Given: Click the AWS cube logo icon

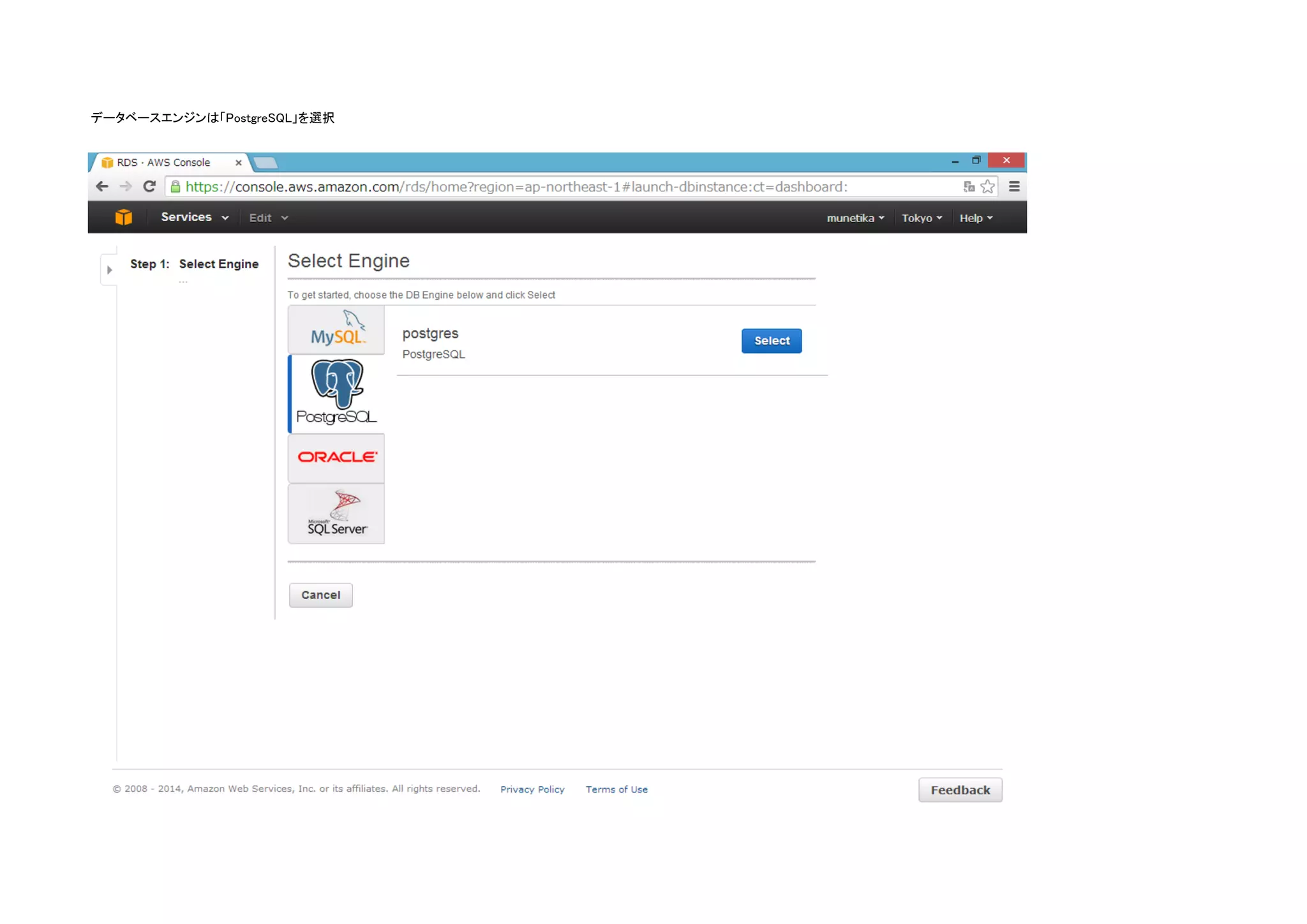Looking at the screenshot, I should point(124,218).
